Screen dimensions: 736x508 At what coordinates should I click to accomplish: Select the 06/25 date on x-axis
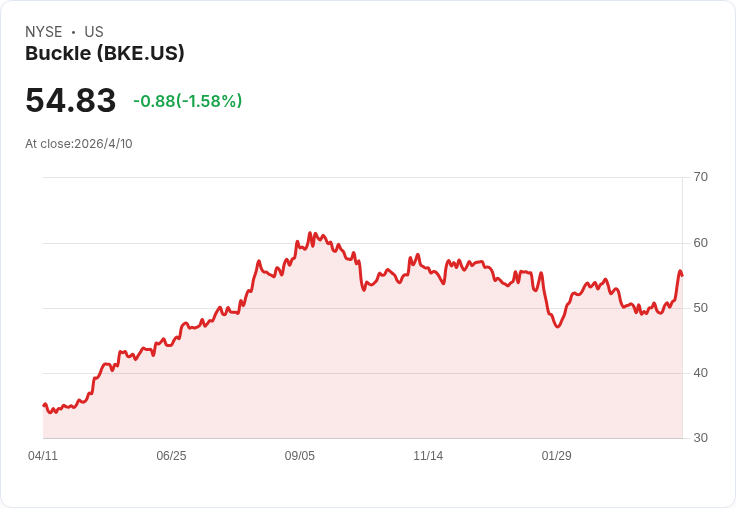[x=171, y=456]
